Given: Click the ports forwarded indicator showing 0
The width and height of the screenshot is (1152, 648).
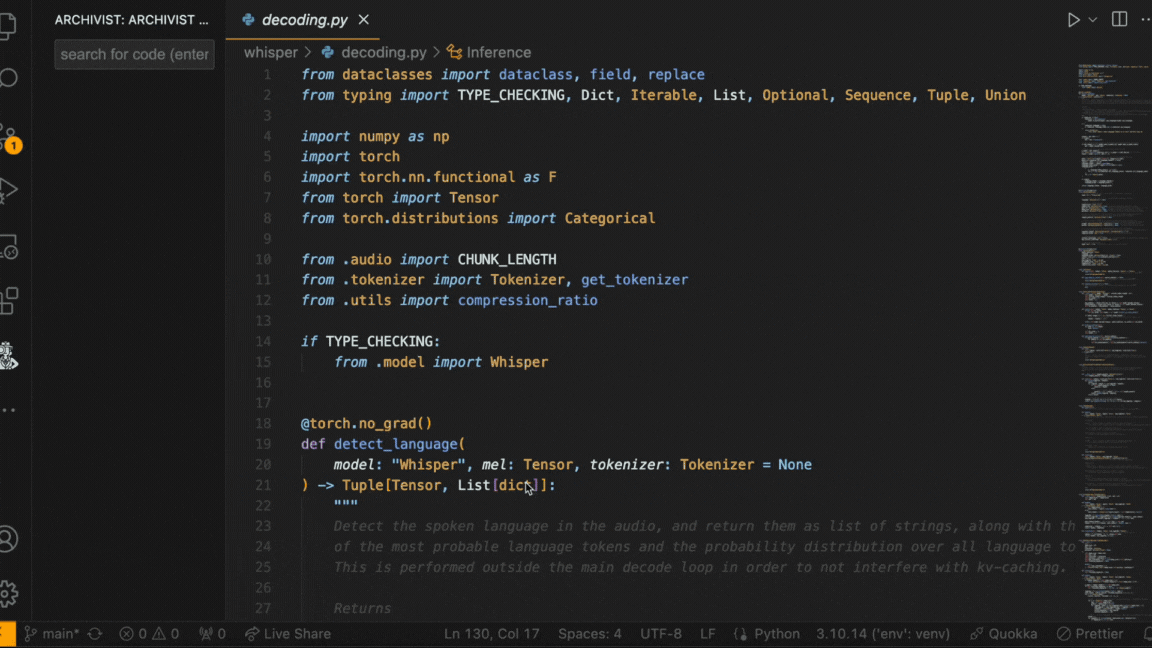Looking at the screenshot, I should click(x=212, y=633).
